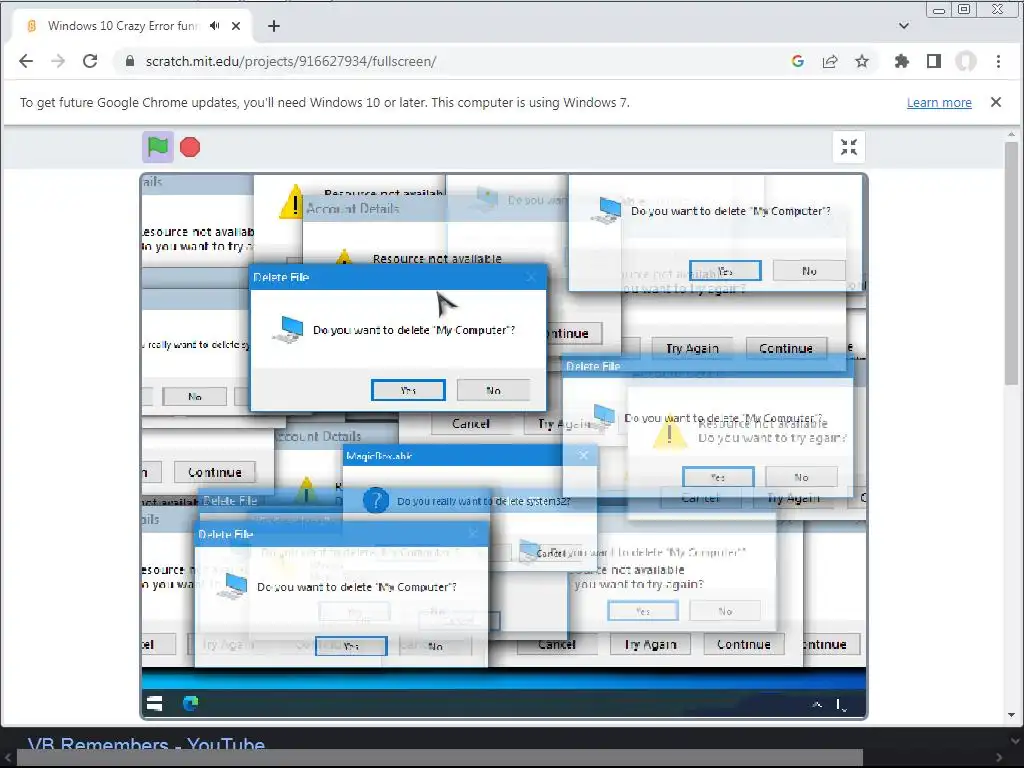This screenshot has width=1024, height=768.
Task: Close the front Delete File dialog
Action: coord(530,277)
